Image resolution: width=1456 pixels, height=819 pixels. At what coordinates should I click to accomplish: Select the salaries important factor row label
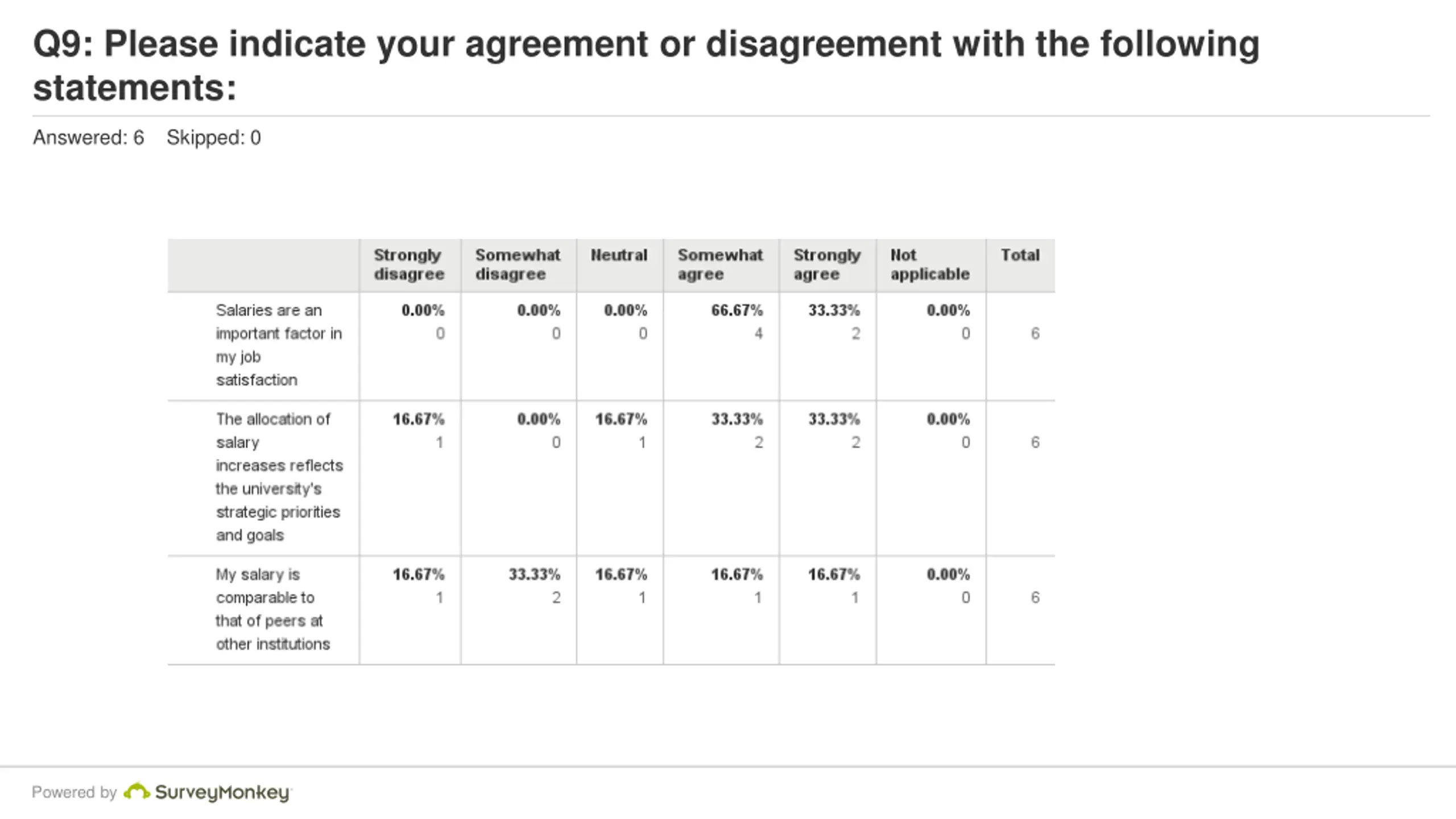coord(279,345)
